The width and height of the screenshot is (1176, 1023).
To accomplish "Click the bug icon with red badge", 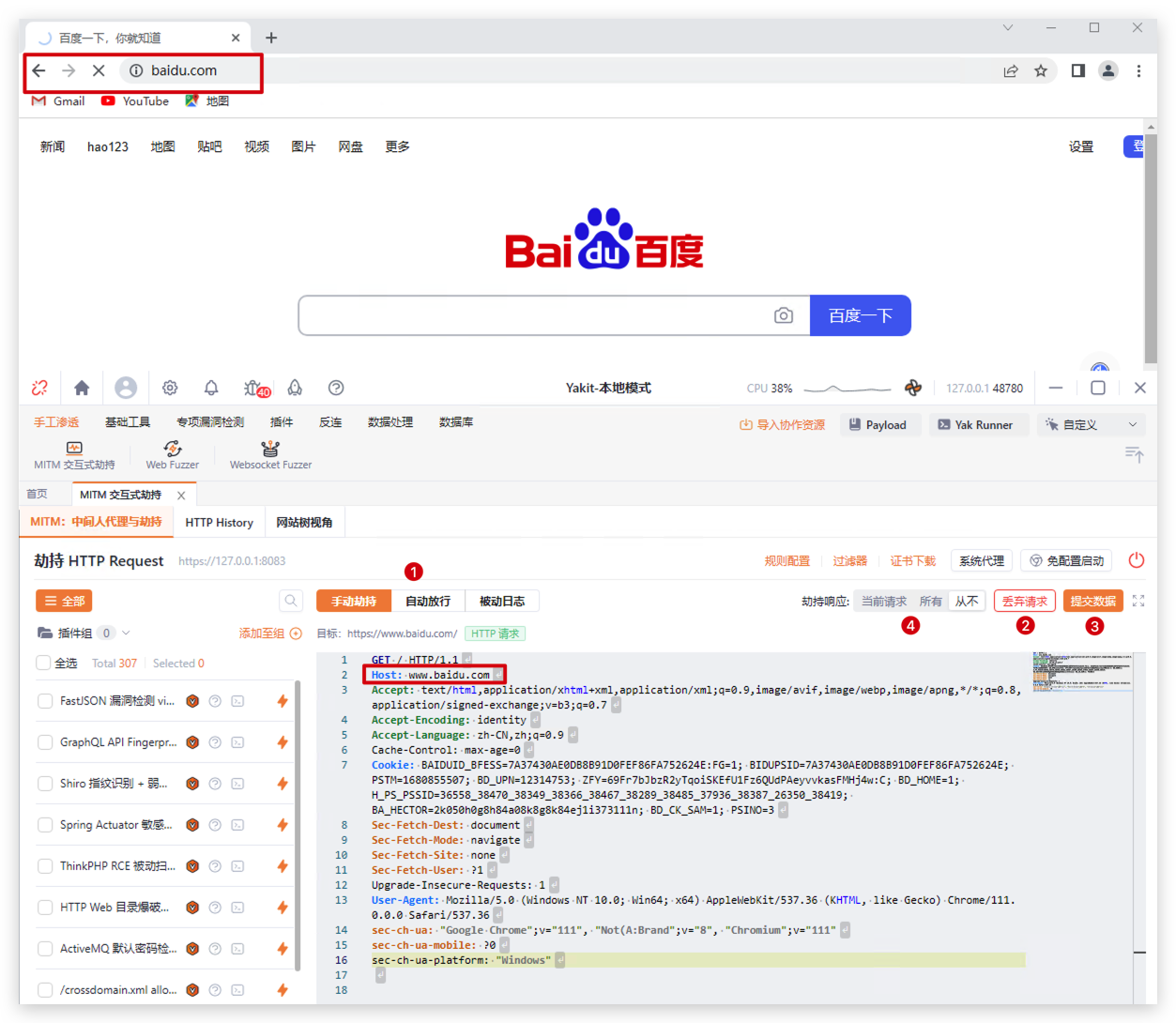I will tap(254, 388).
